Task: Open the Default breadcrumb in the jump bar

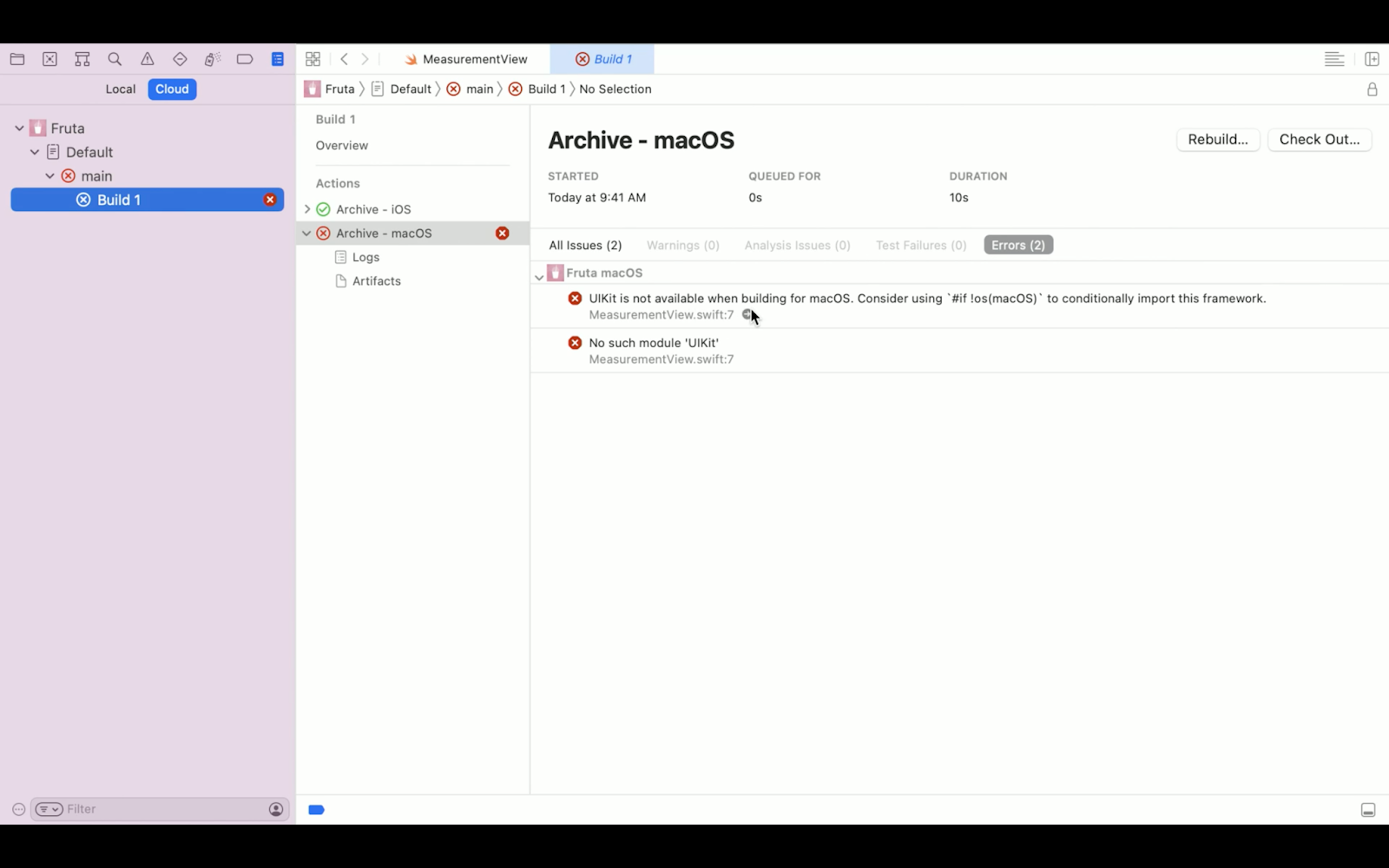Action: point(401,89)
